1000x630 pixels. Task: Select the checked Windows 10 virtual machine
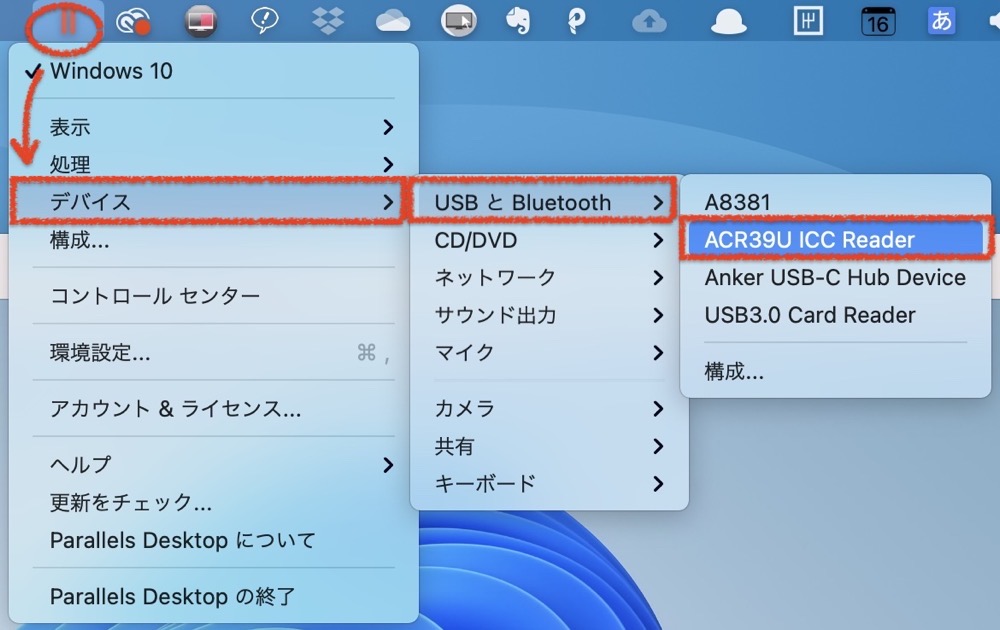214,71
